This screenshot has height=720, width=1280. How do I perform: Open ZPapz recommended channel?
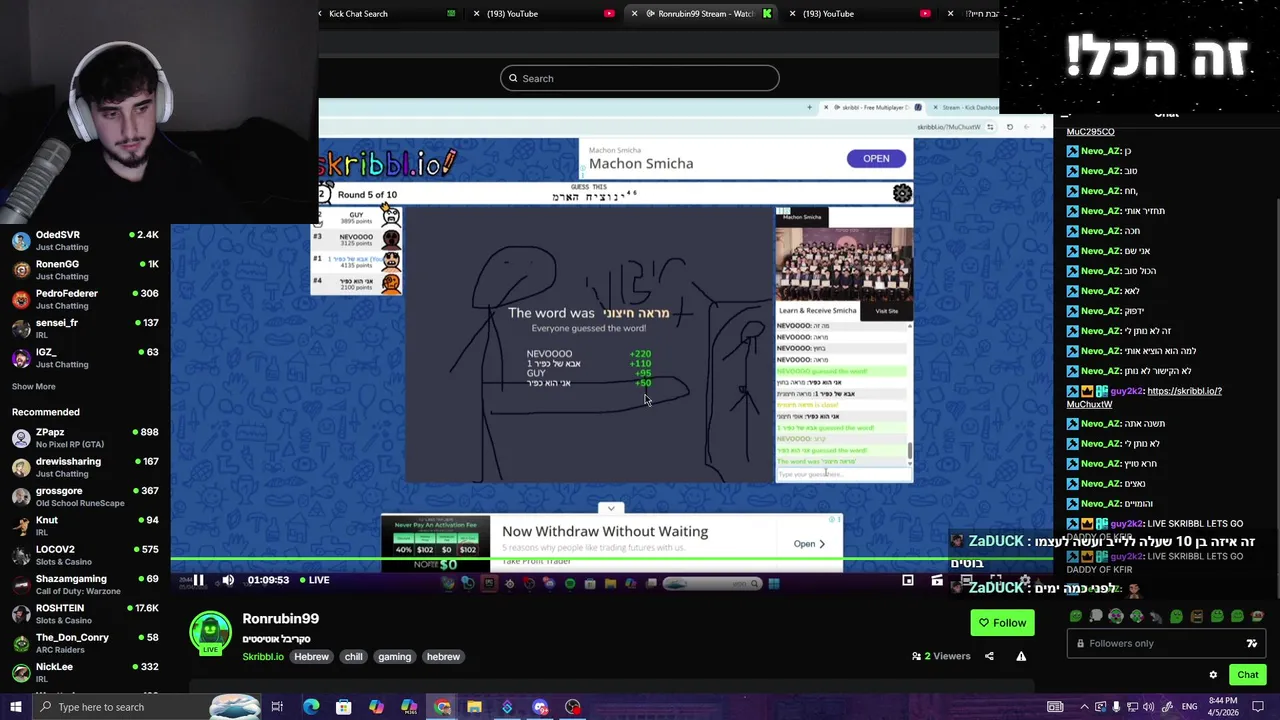85,438
